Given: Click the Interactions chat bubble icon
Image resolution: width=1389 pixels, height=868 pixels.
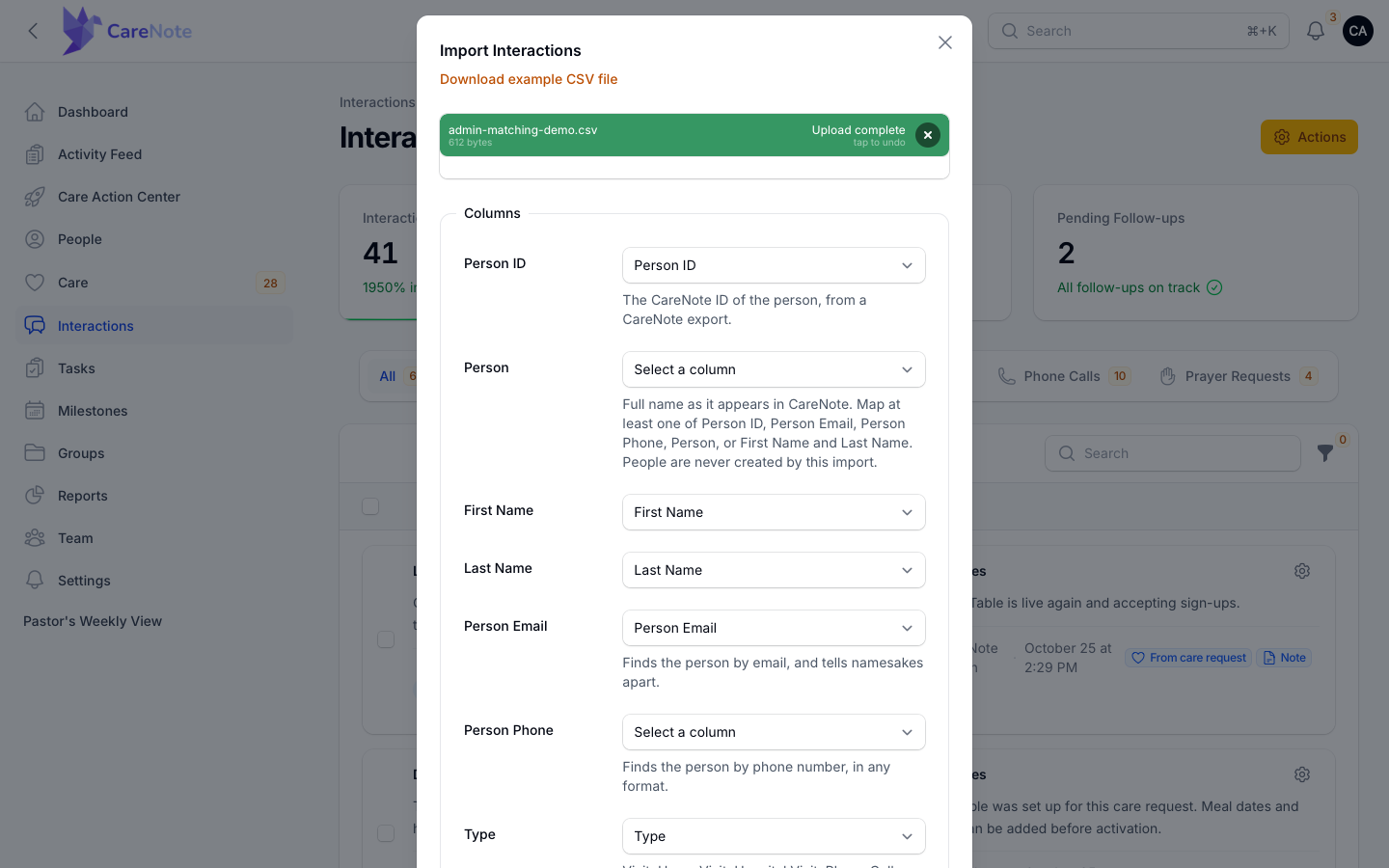Looking at the screenshot, I should [x=35, y=326].
